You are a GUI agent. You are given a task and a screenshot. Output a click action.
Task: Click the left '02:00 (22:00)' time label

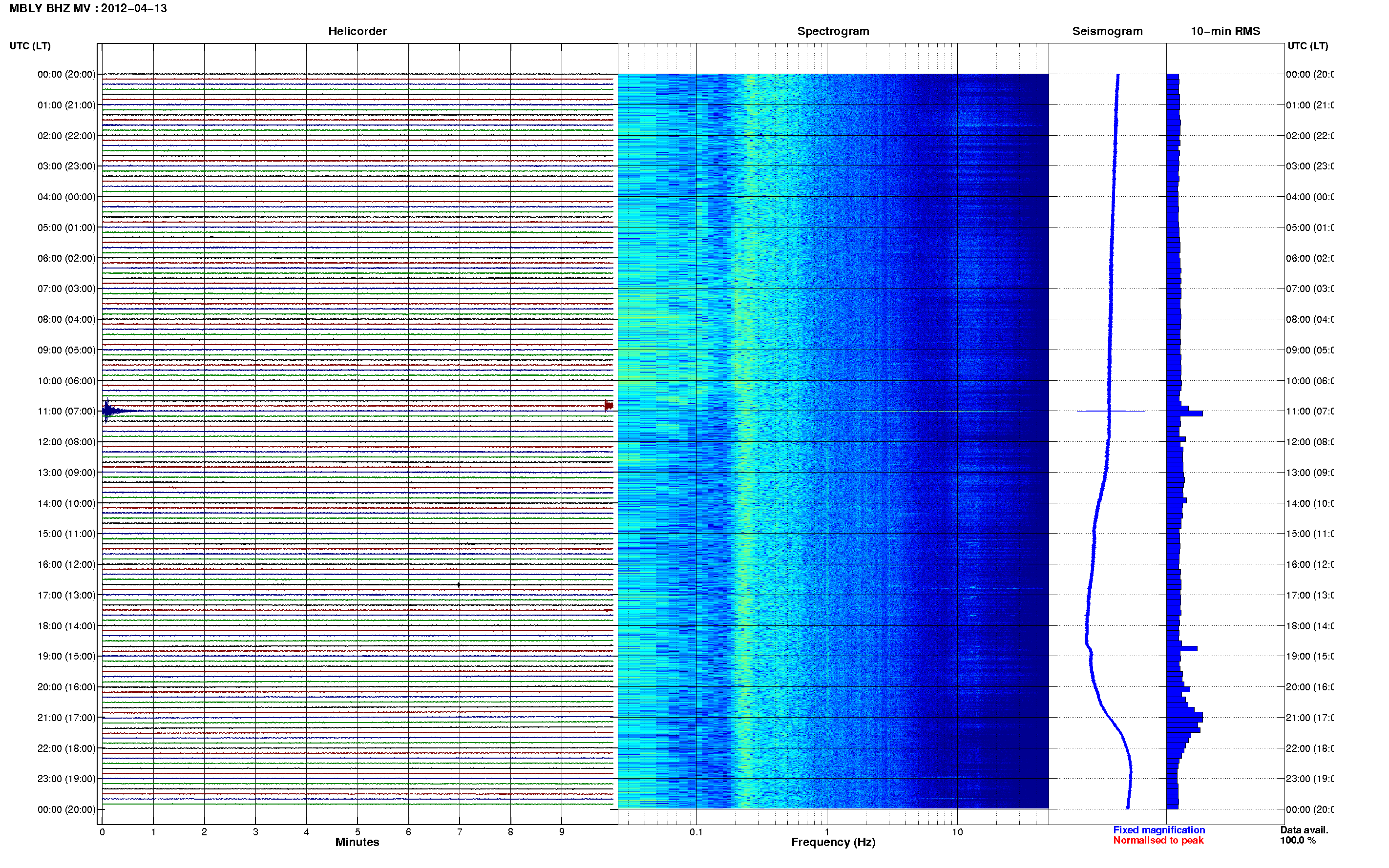tap(66, 136)
